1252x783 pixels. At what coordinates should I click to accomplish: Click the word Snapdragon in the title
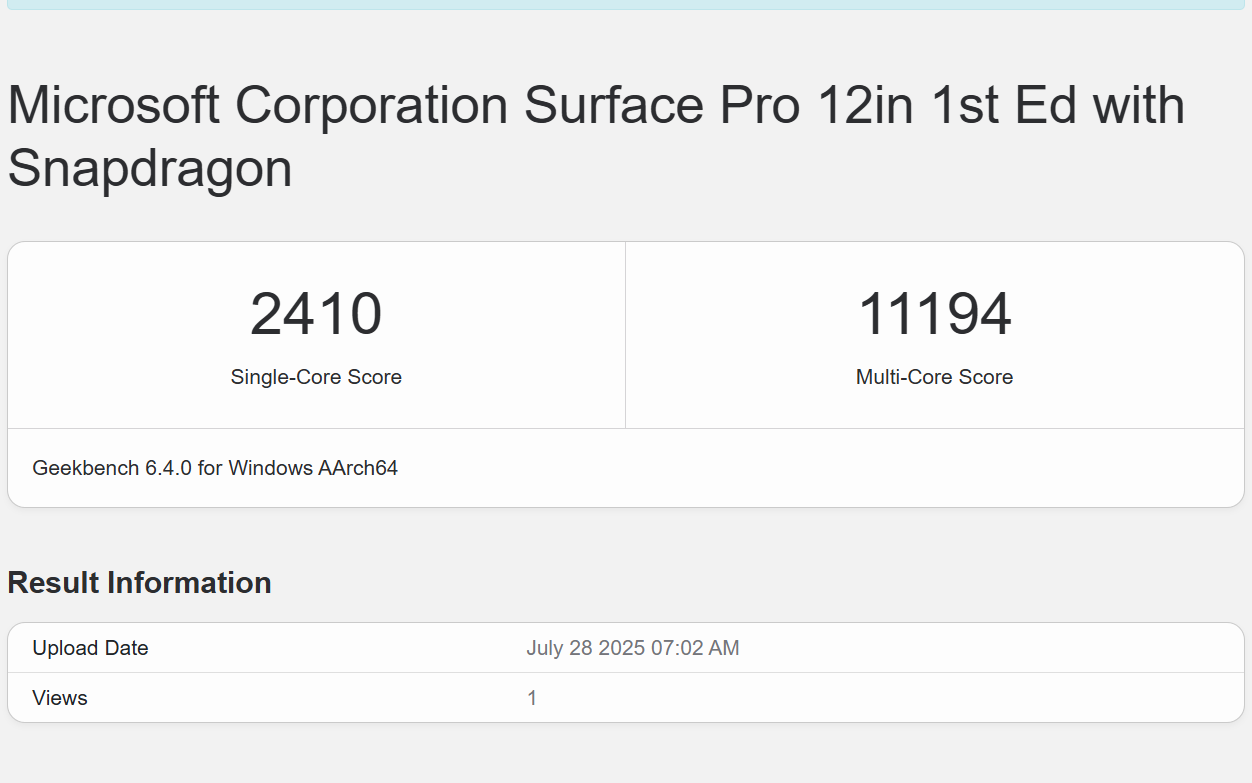coord(150,168)
